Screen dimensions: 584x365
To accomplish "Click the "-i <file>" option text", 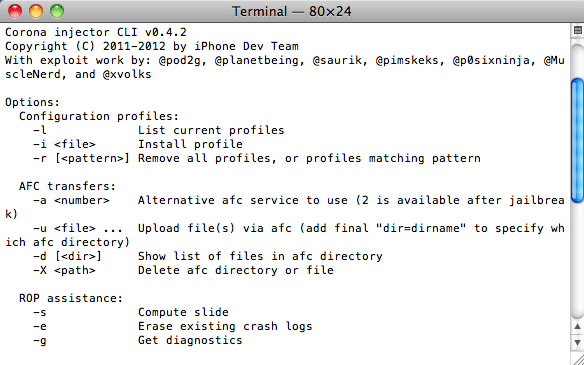I will click(x=64, y=144).
